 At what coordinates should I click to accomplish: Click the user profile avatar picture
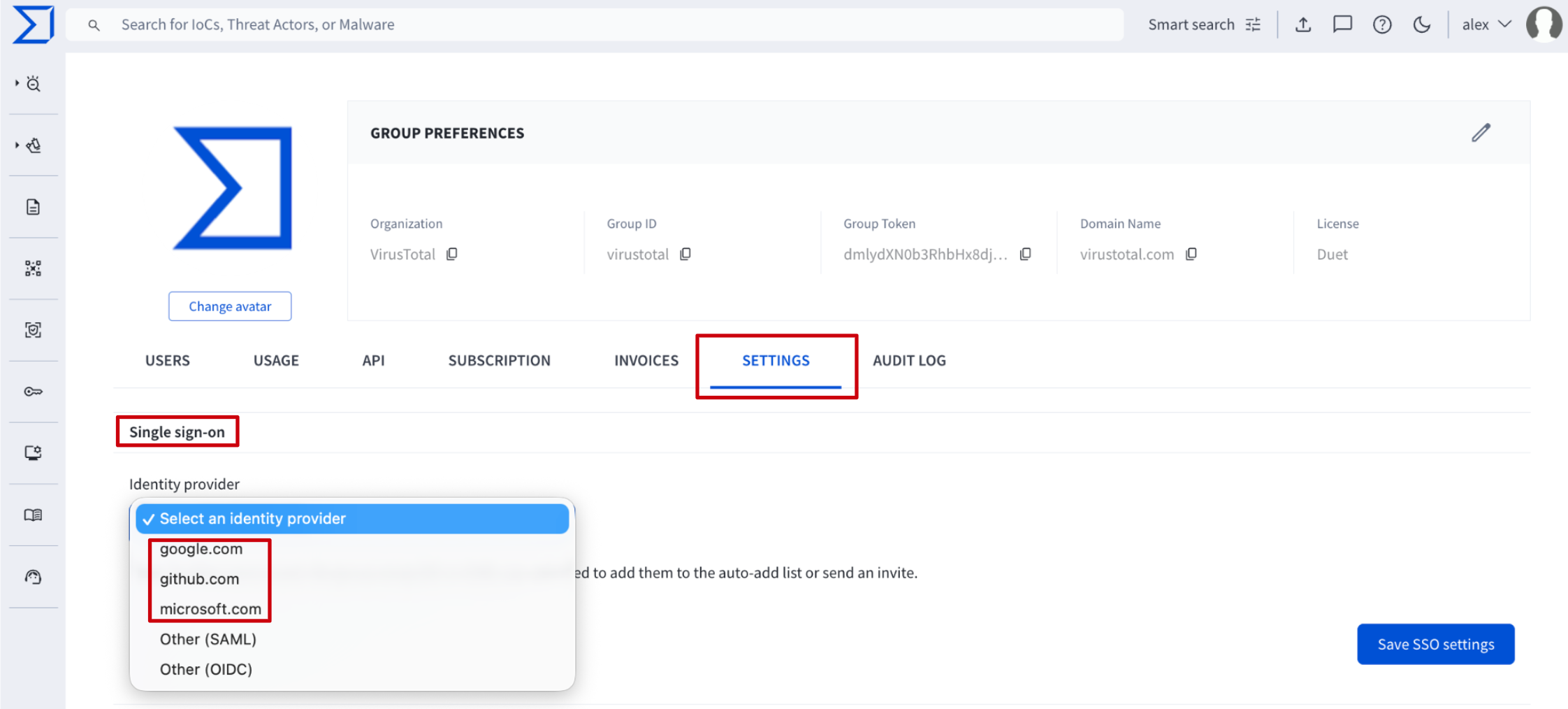[x=1544, y=24]
